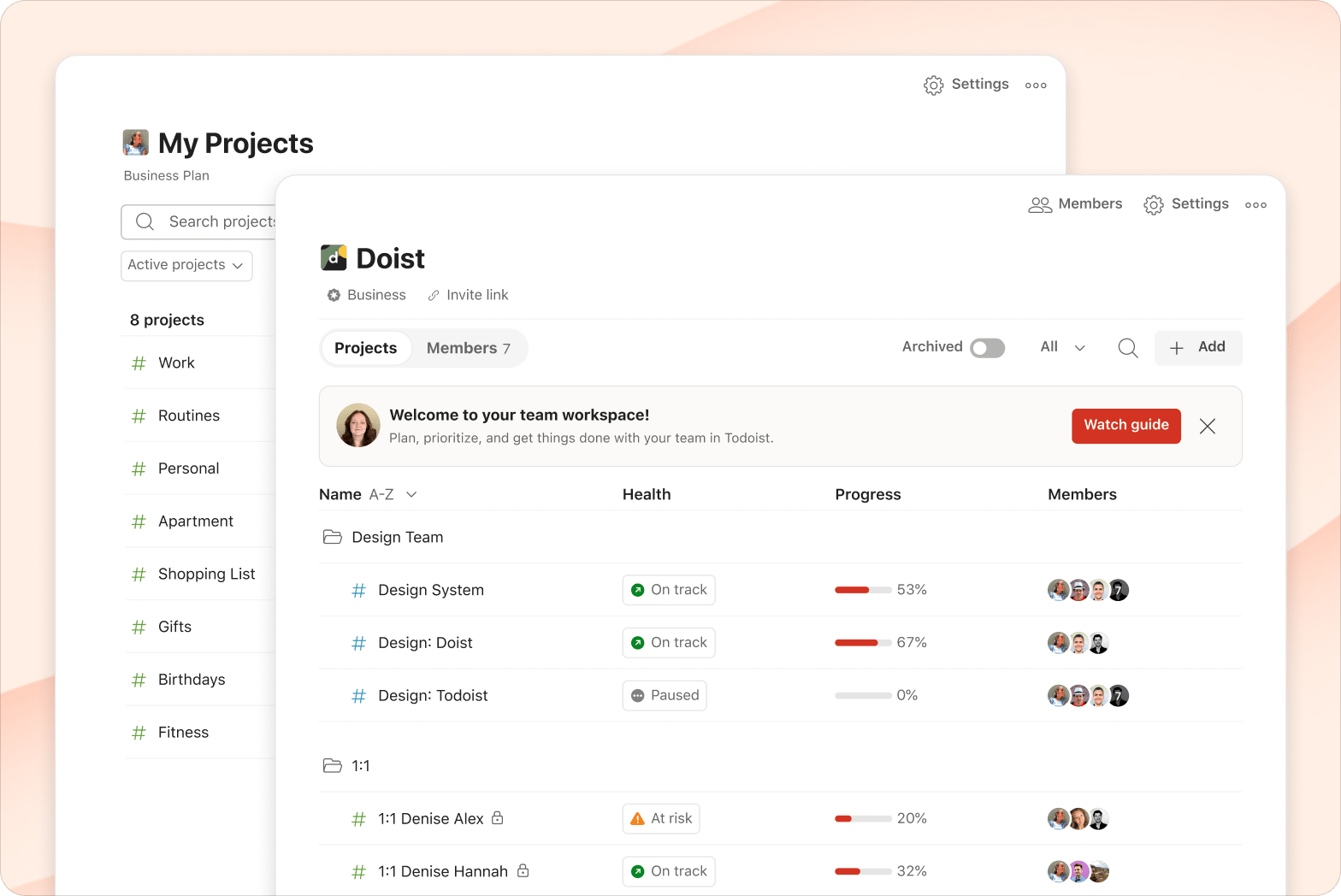Open the Design System project
Image resolution: width=1341 pixels, height=896 pixels.
click(x=431, y=590)
